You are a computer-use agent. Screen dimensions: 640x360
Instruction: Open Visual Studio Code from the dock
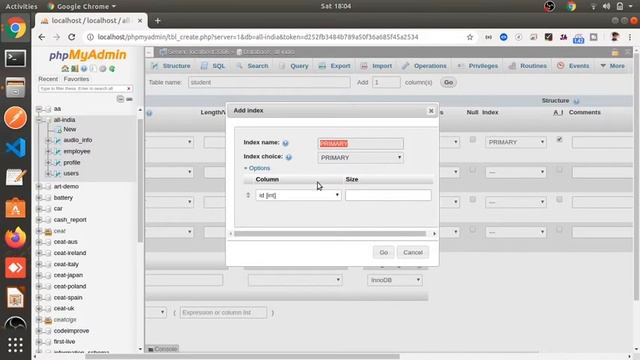16,148
